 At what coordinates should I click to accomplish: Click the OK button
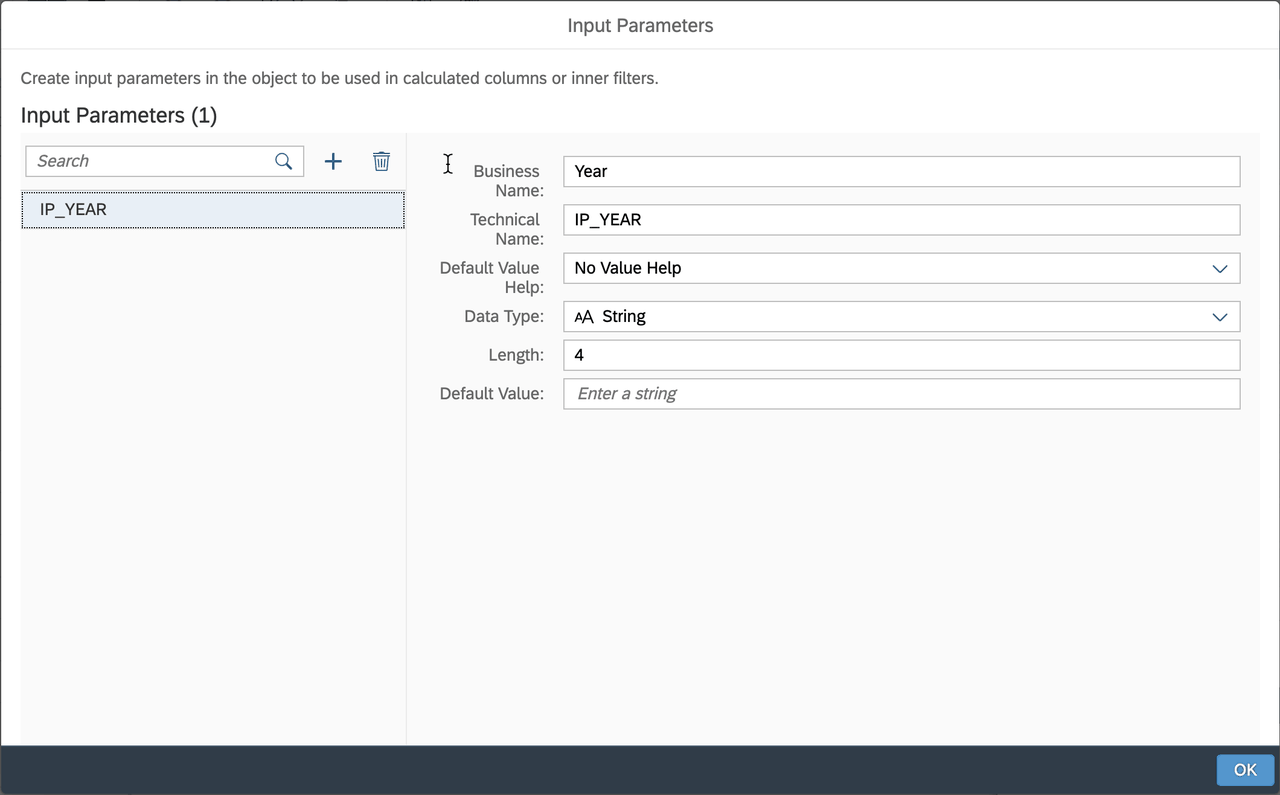(1244, 769)
